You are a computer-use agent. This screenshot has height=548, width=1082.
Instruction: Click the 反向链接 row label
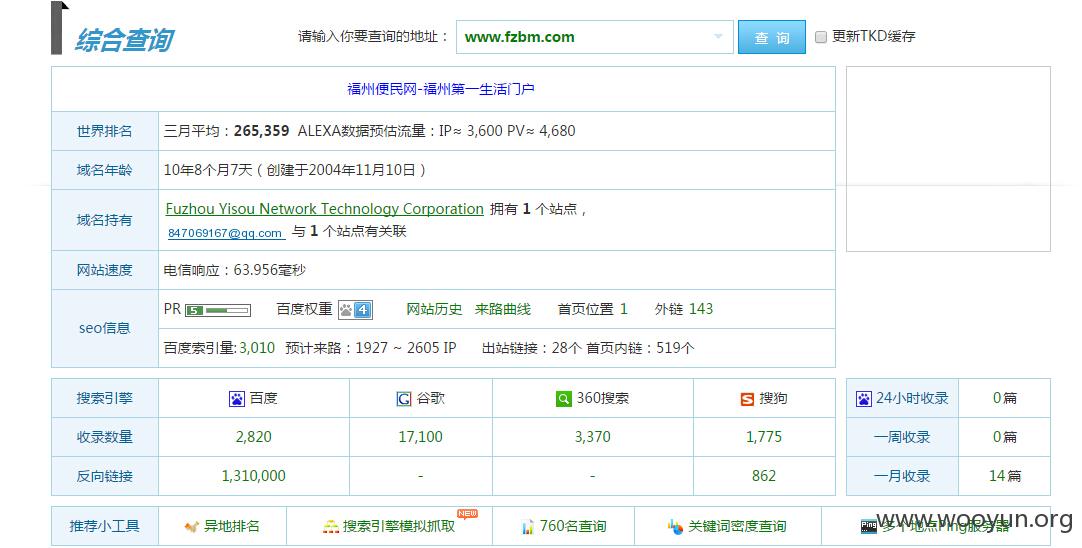[x=104, y=476]
